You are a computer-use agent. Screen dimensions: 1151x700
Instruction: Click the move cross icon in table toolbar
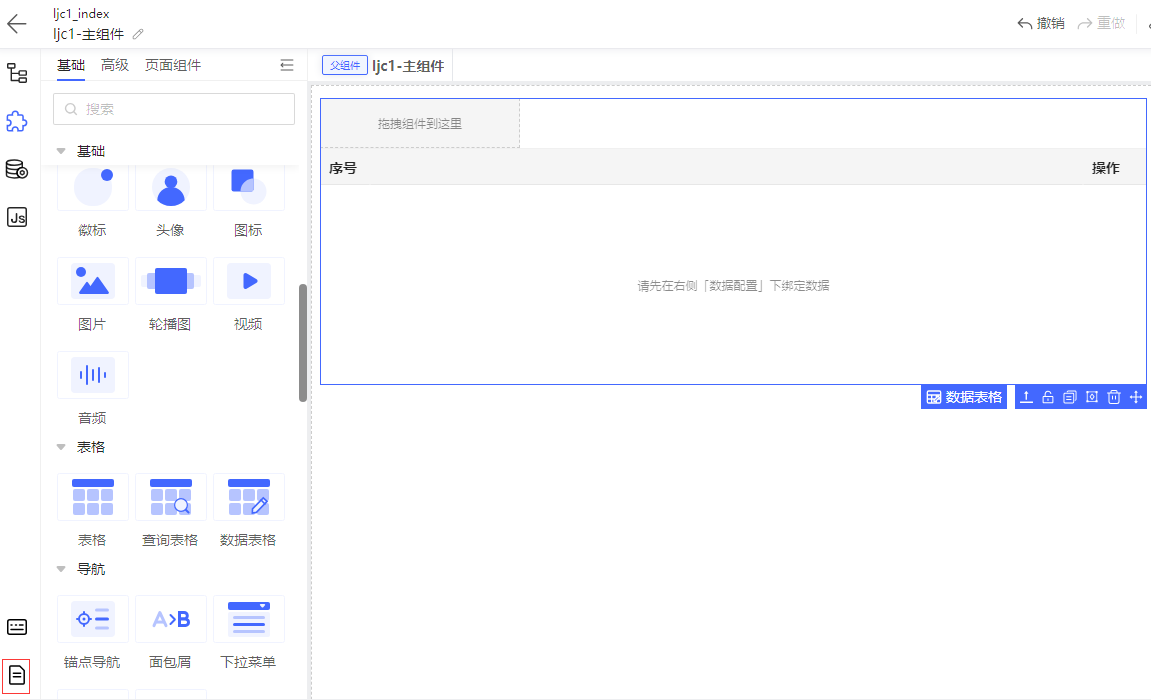(1136, 397)
